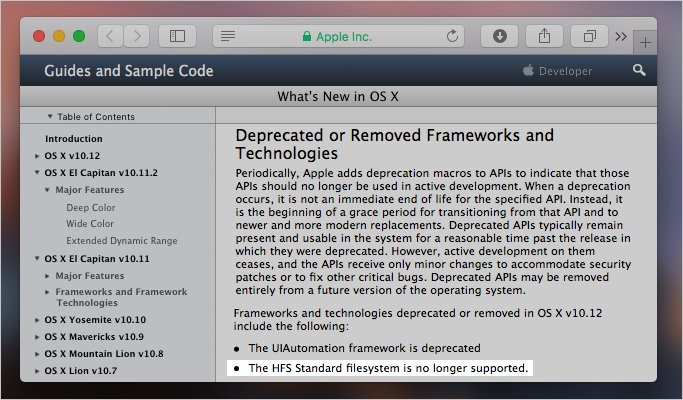Open Extended Dynamic Range topic
This screenshot has width=683, height=400.
point(122,241)
